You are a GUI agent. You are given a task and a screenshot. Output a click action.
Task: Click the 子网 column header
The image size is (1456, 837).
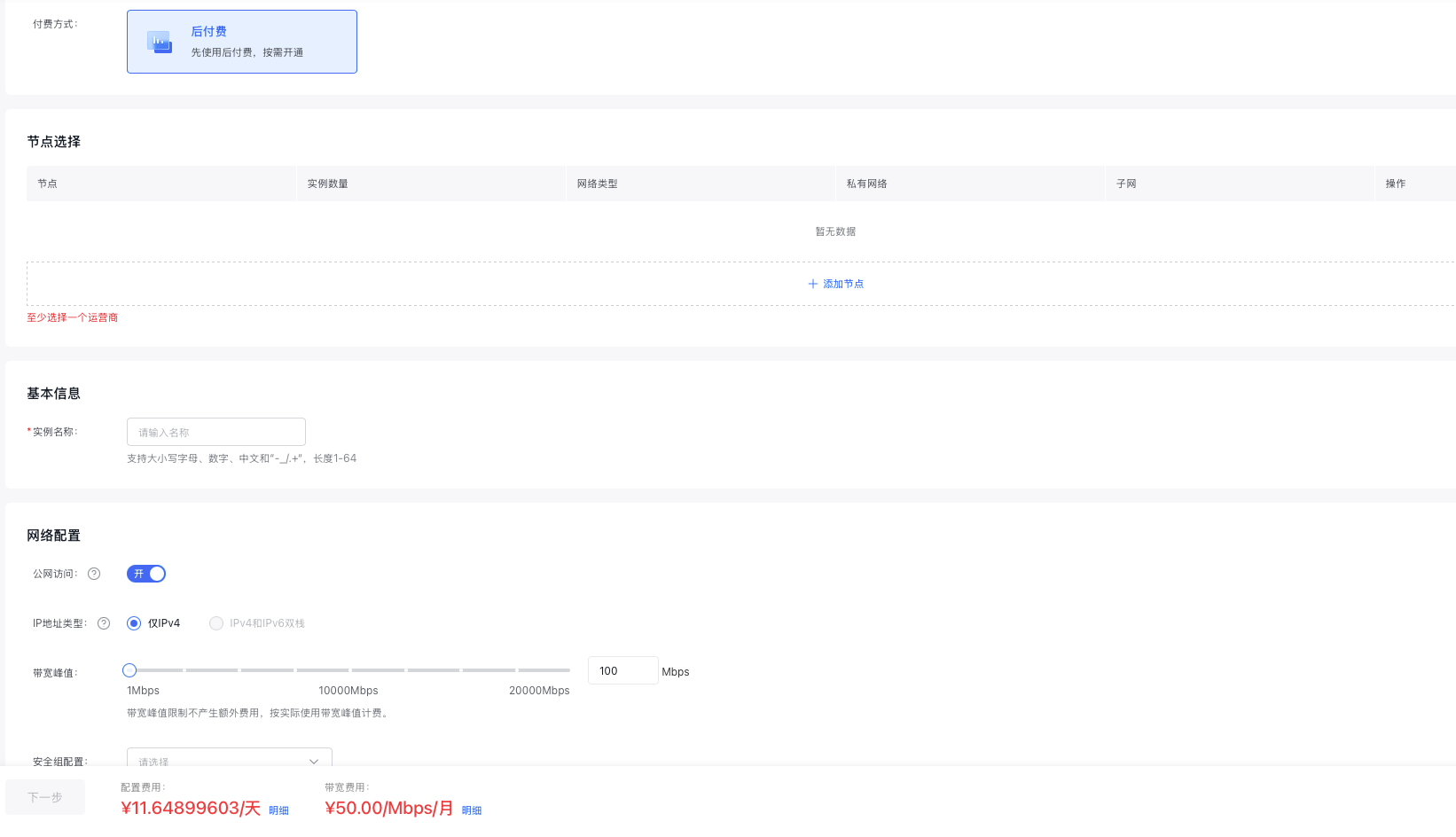pos(1126,184)
